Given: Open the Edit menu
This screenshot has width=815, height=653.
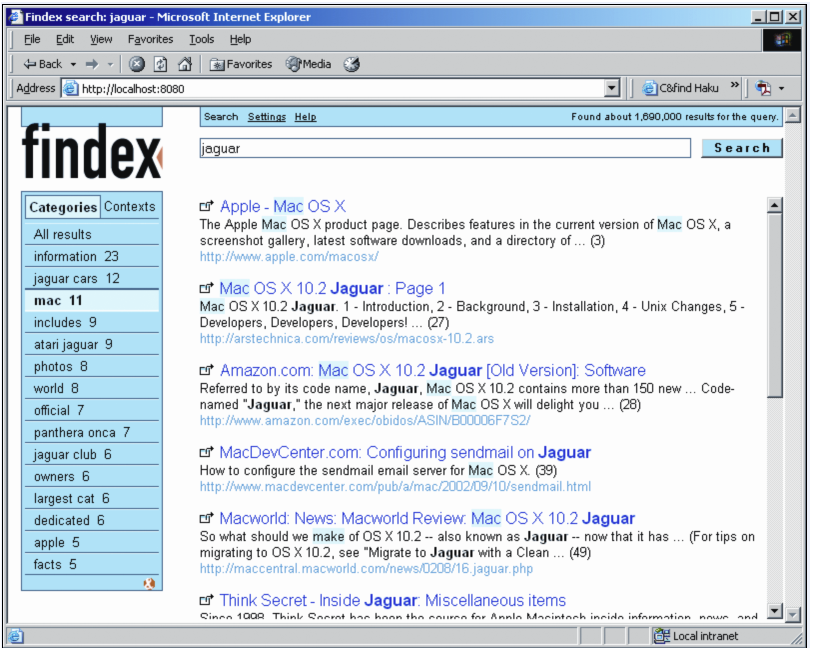Looking at the screenshot, I should [x=65, y=40].
